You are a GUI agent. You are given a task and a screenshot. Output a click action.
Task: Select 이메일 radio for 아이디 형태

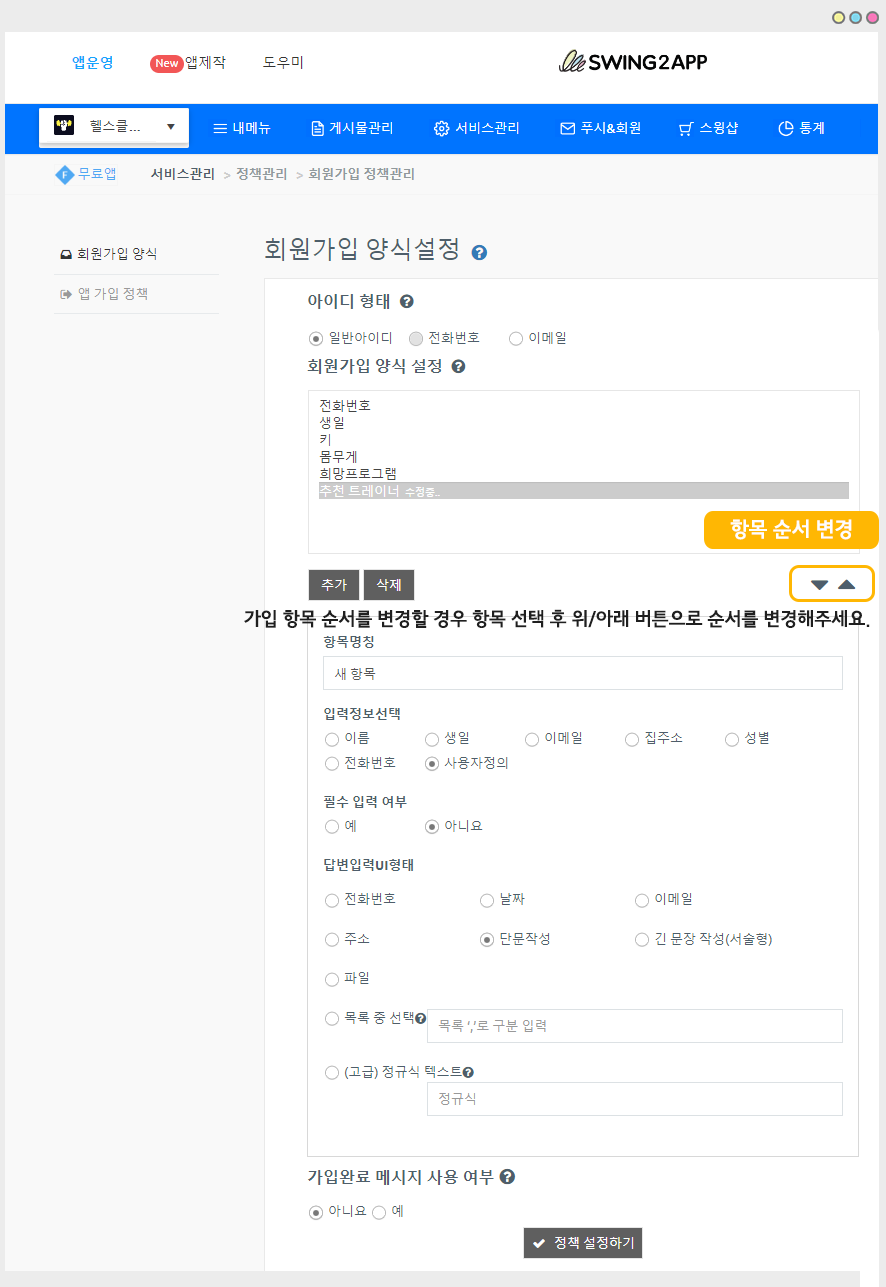click(516, 338)
